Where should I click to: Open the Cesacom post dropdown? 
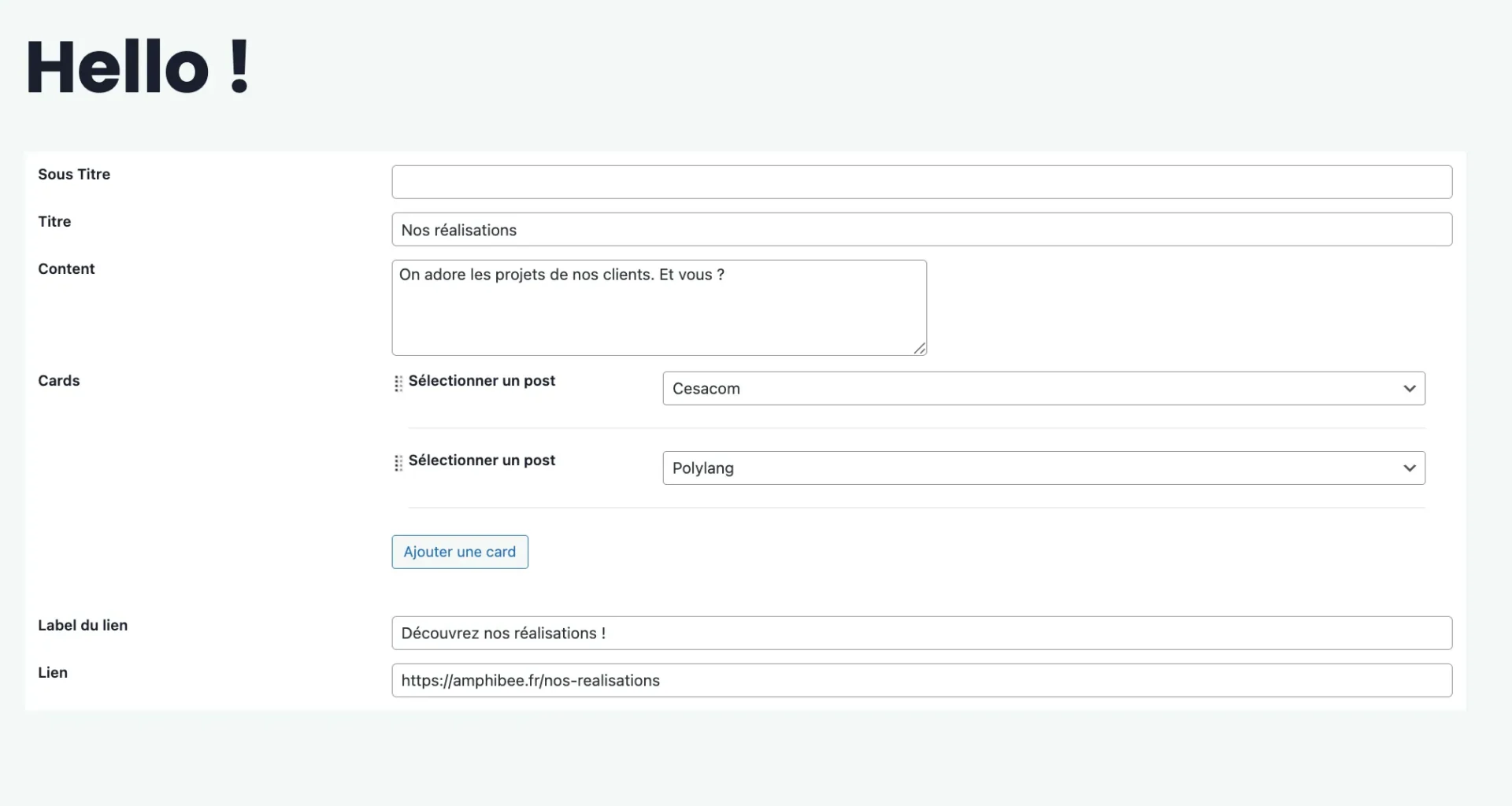pos(1043,389)
